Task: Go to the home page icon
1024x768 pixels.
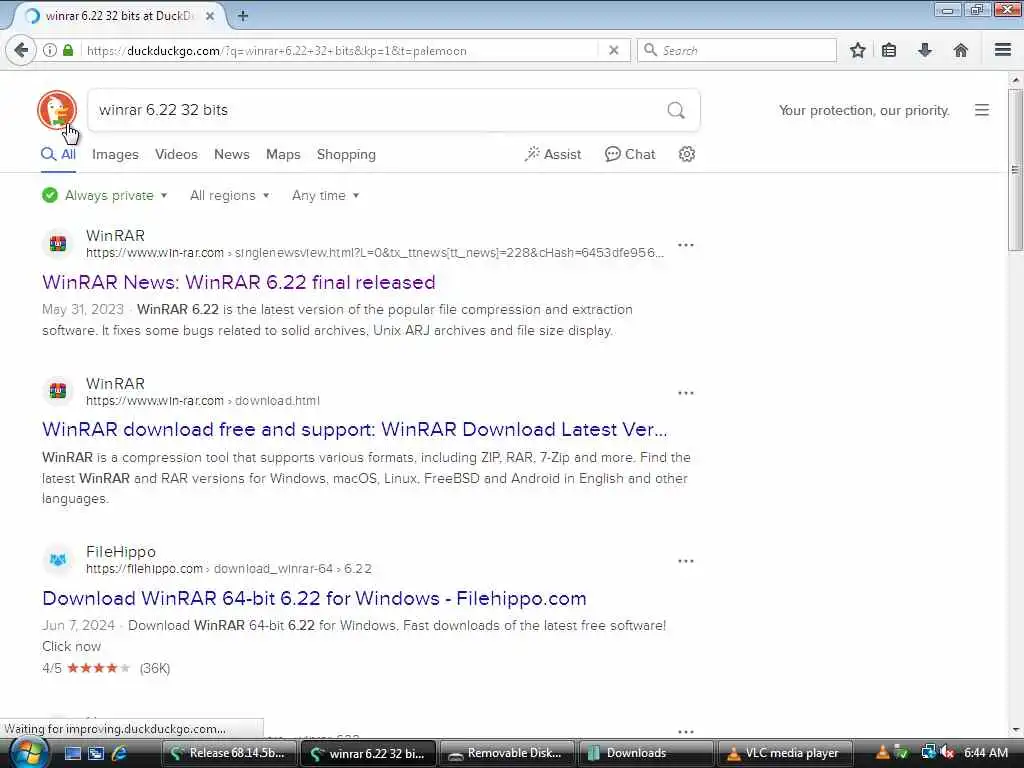Action: 960,50
